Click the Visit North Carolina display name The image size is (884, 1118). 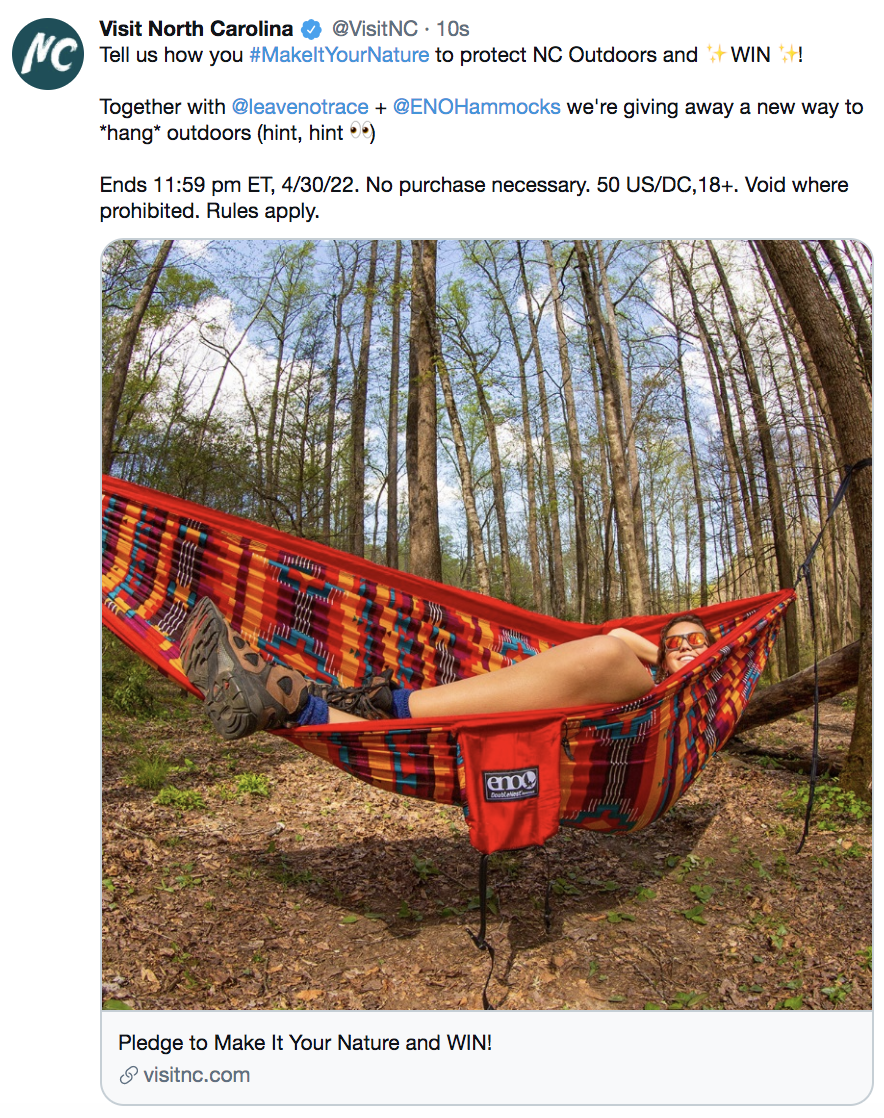(x=196, y=29)
